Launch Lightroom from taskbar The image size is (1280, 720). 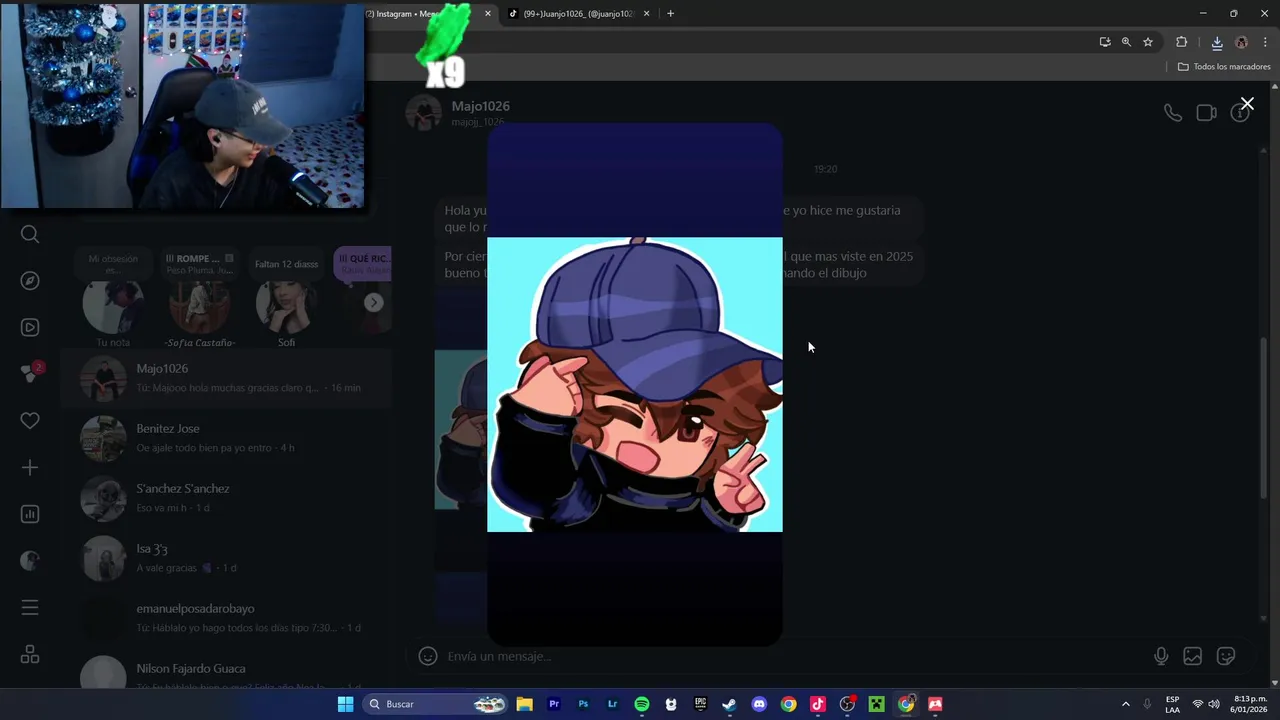(612, 704)
